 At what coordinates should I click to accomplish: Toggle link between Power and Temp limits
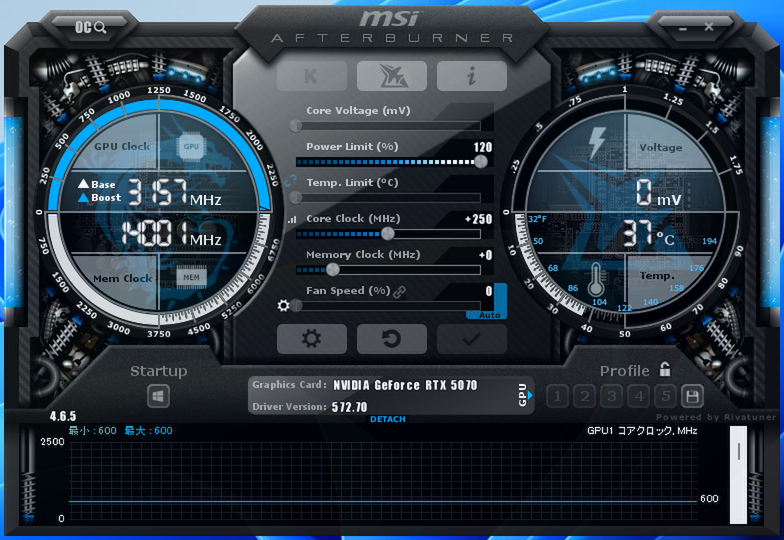point(290,181)
